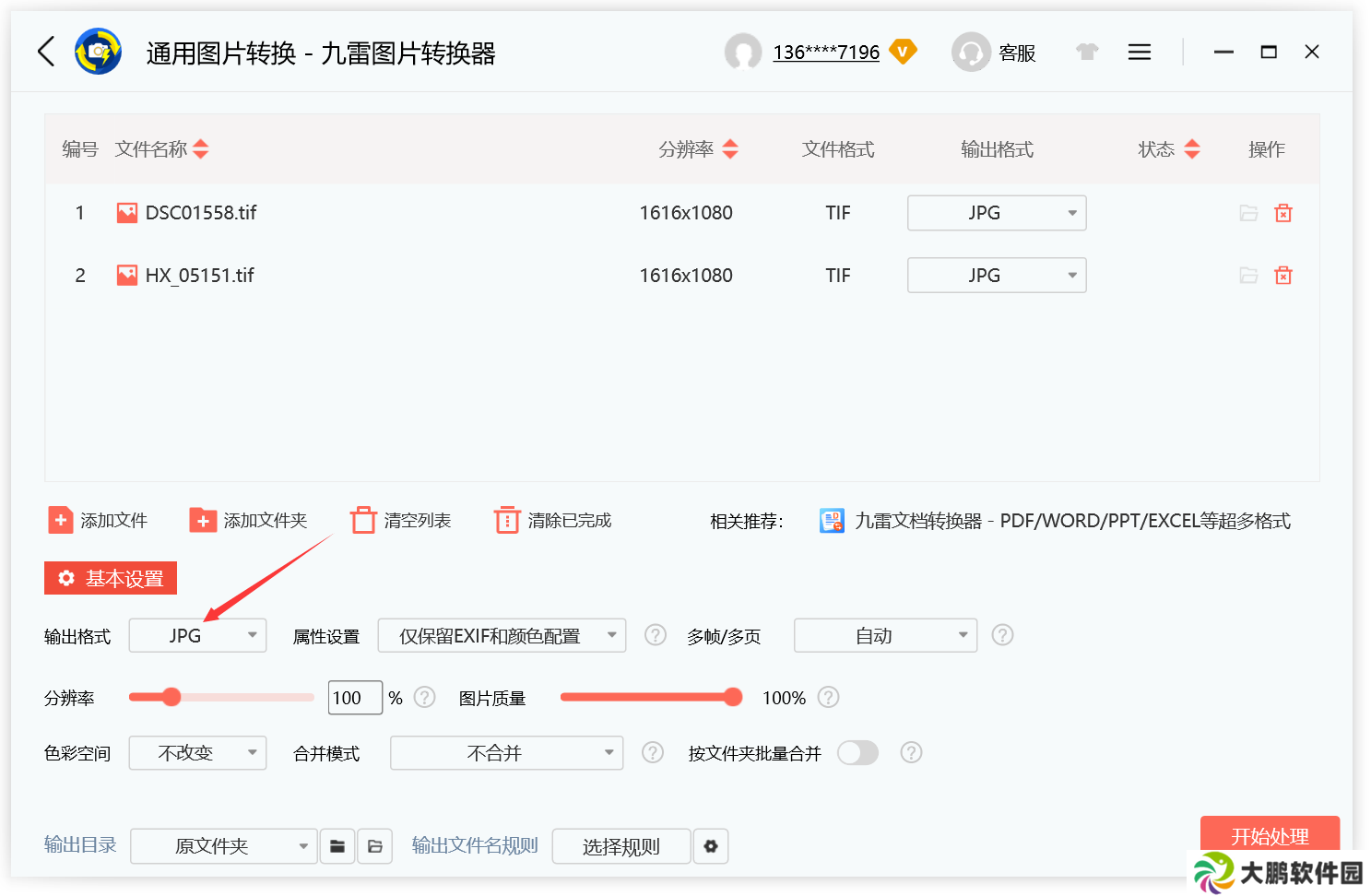This screenshot has width=1371, height=896.
Task: Show help for batch merge by folder
Action: coord(912,753)
